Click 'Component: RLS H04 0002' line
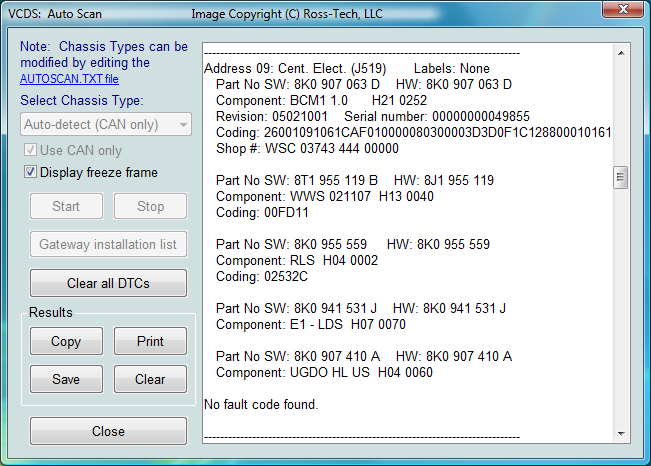 pos(297,260)
